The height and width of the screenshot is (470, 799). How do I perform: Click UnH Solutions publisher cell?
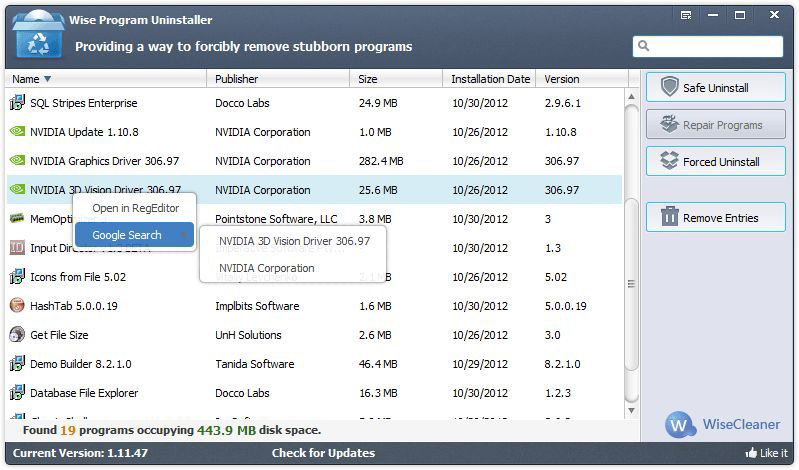click(x=248, y=335)
